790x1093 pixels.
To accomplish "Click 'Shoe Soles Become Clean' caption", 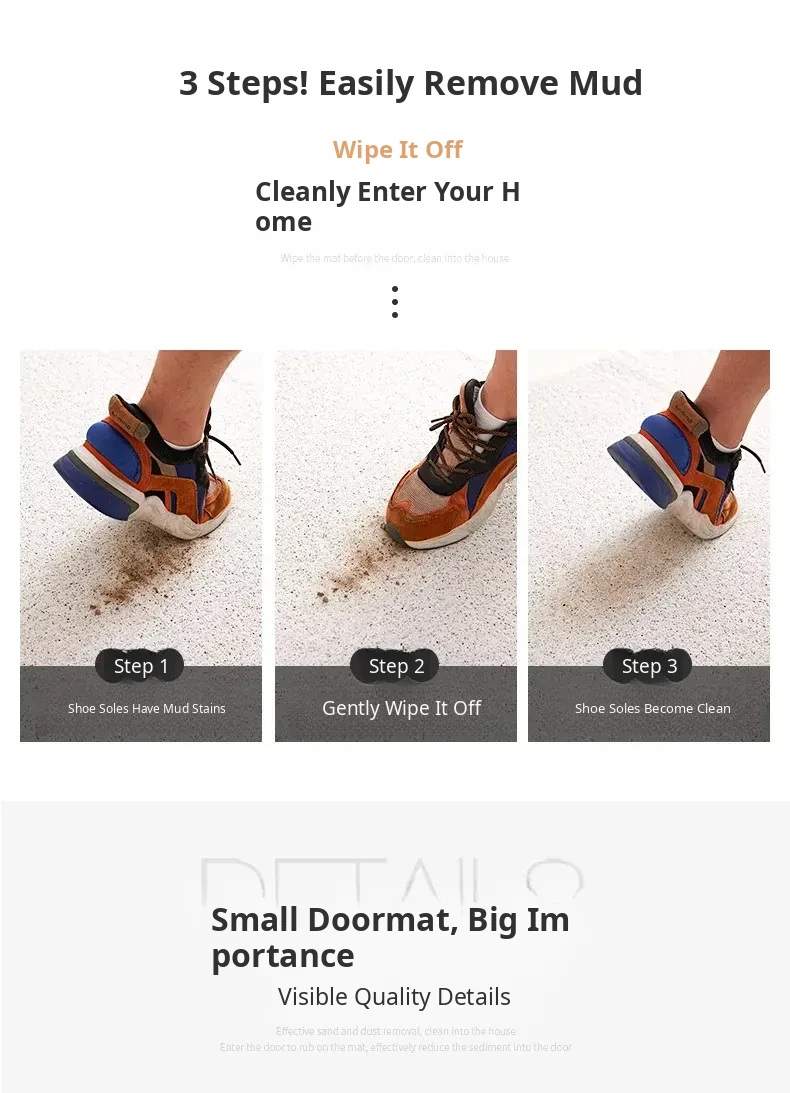I will 653,708.
